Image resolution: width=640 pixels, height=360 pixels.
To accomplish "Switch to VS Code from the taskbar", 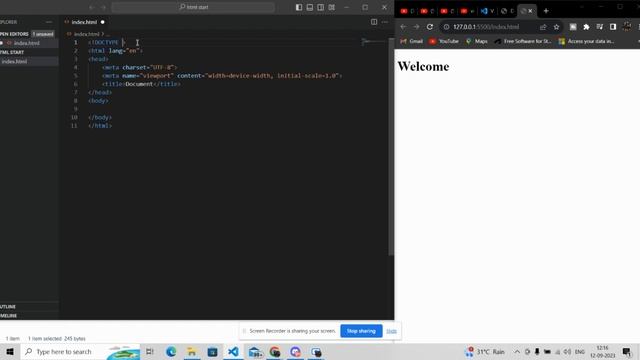I will (233, 351).
